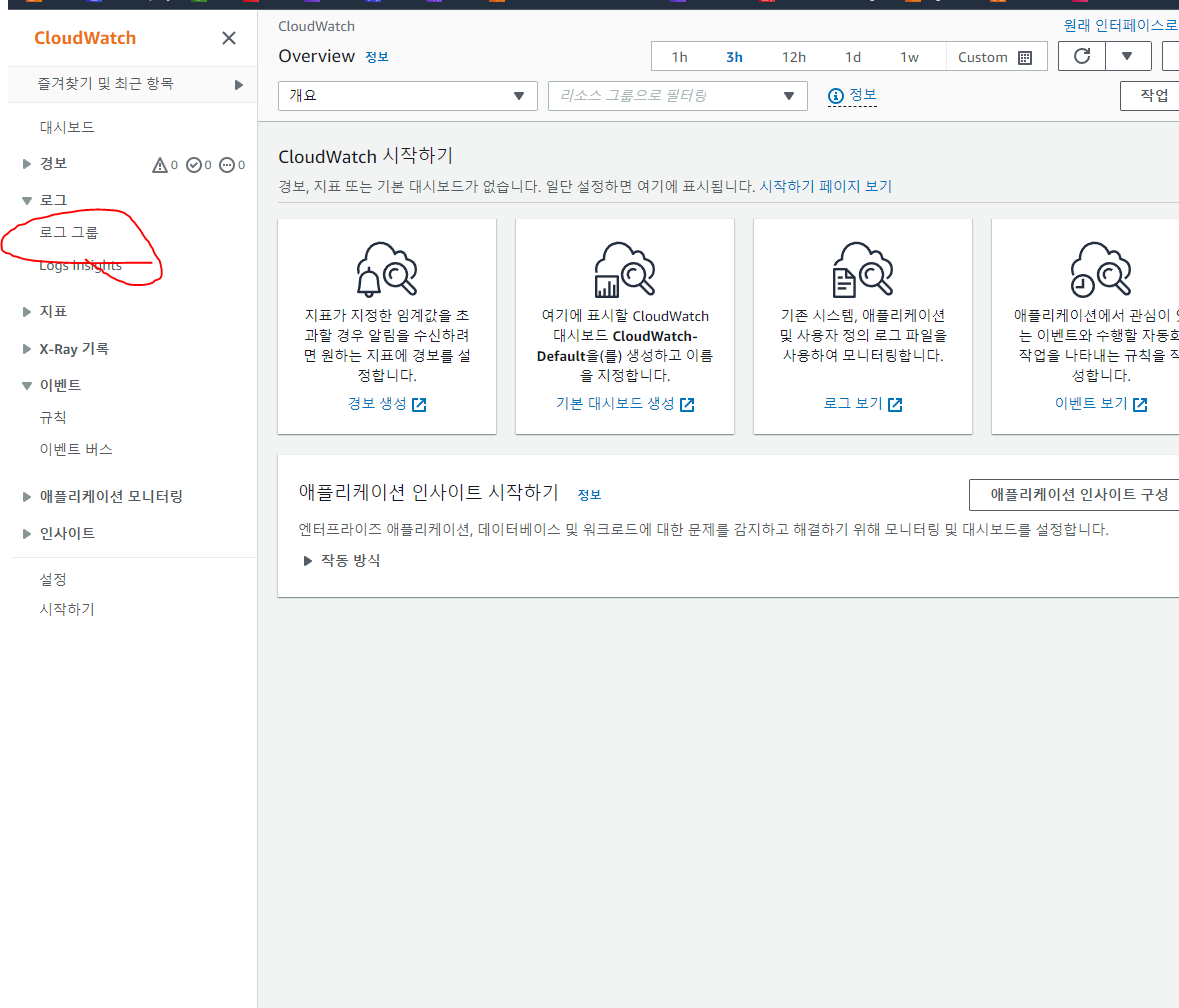Image resolution: width=1179 pixels, height=1008 pixels.
Task: Click the CloudWatch breadcrumb text
Action: [x=317, y=26]
